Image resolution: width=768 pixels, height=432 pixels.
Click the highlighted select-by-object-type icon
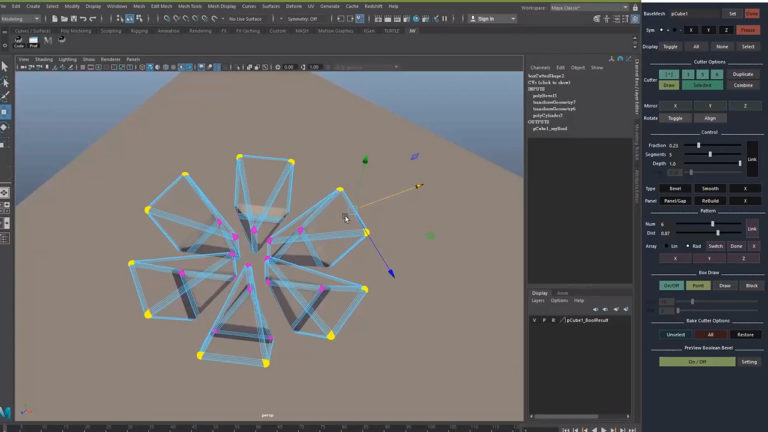point(130,19)
